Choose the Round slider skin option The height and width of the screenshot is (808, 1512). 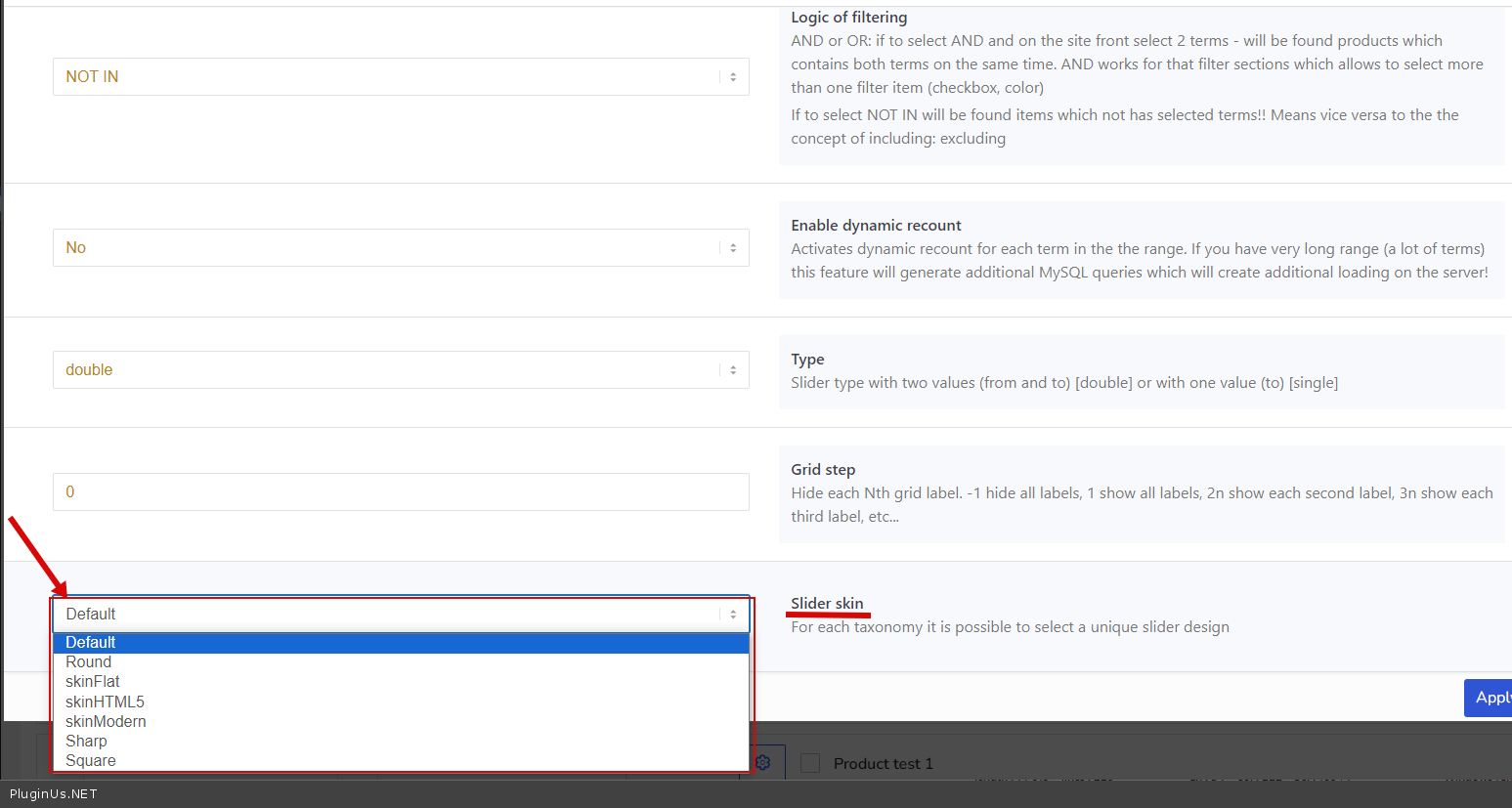pyautogui.click(x=89, y=661)
